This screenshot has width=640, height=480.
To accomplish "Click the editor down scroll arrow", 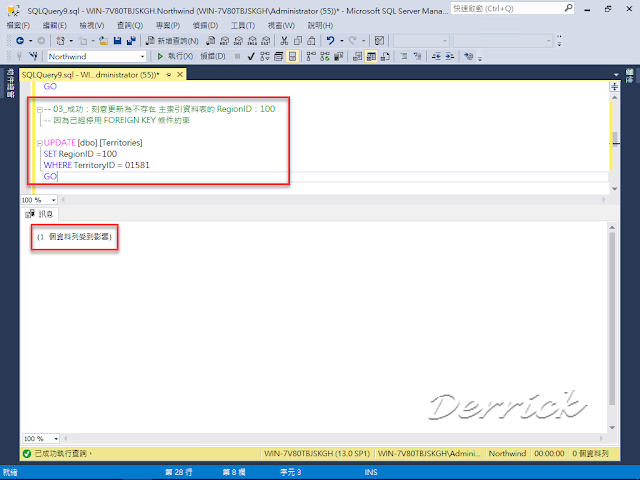I will [x=615, y=189].
